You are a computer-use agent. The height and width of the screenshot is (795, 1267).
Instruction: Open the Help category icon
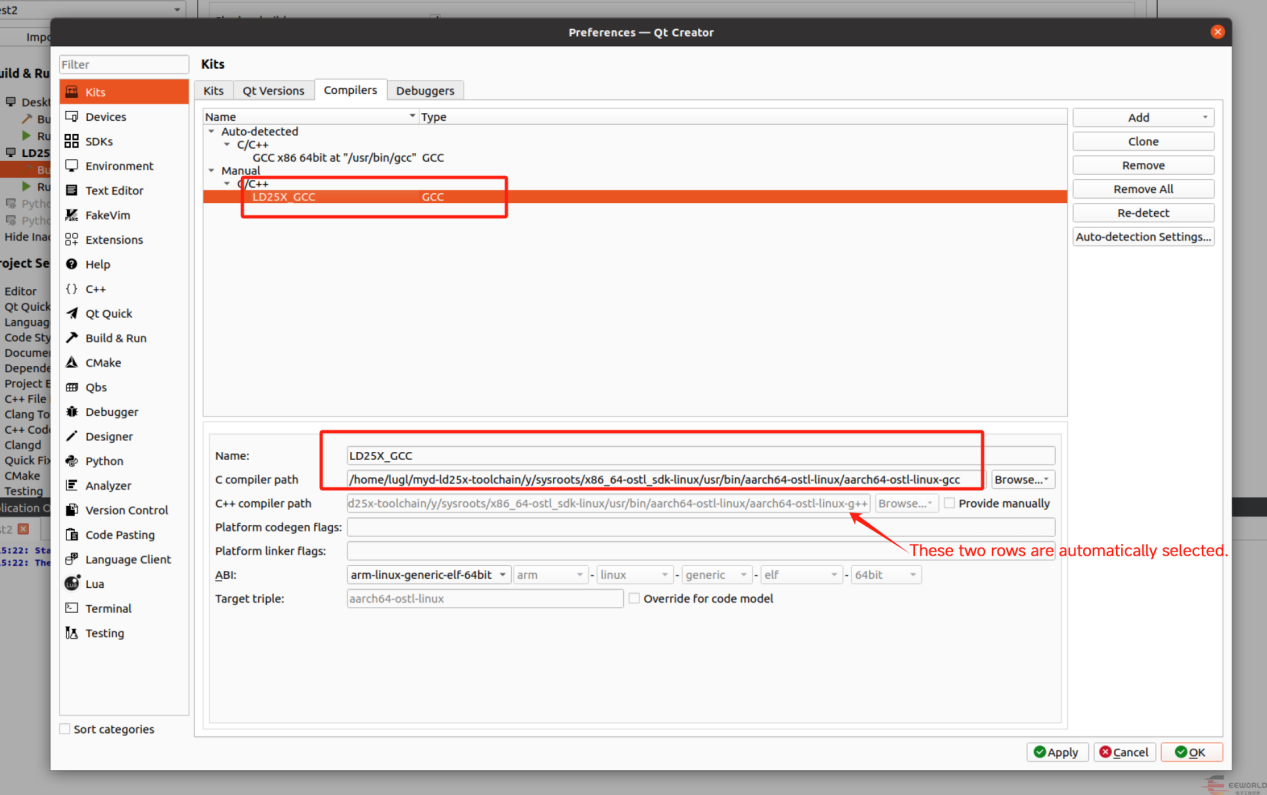72,264
